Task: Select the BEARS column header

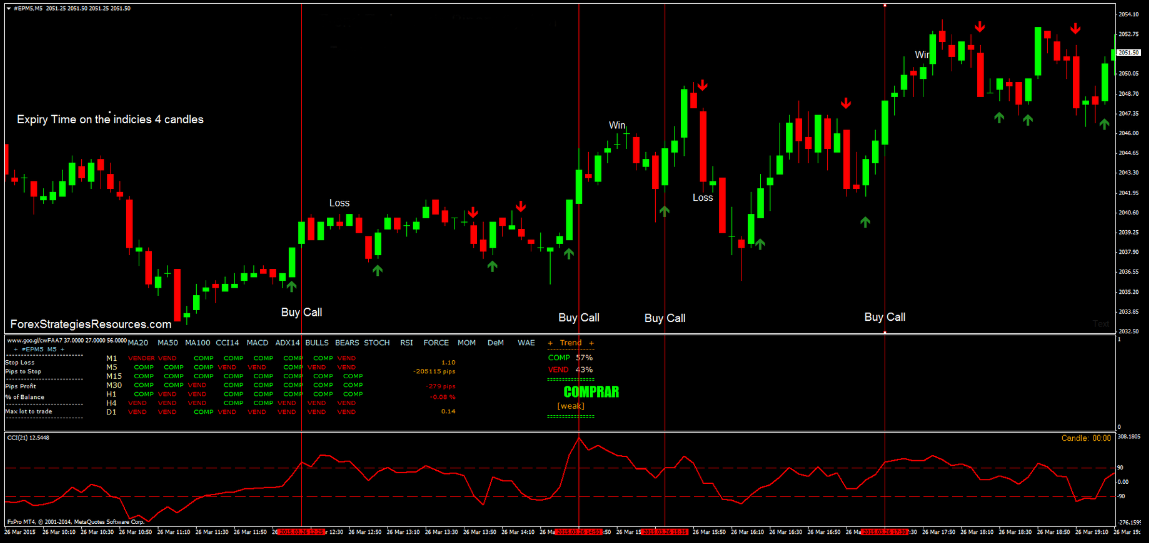Action: 347,342
